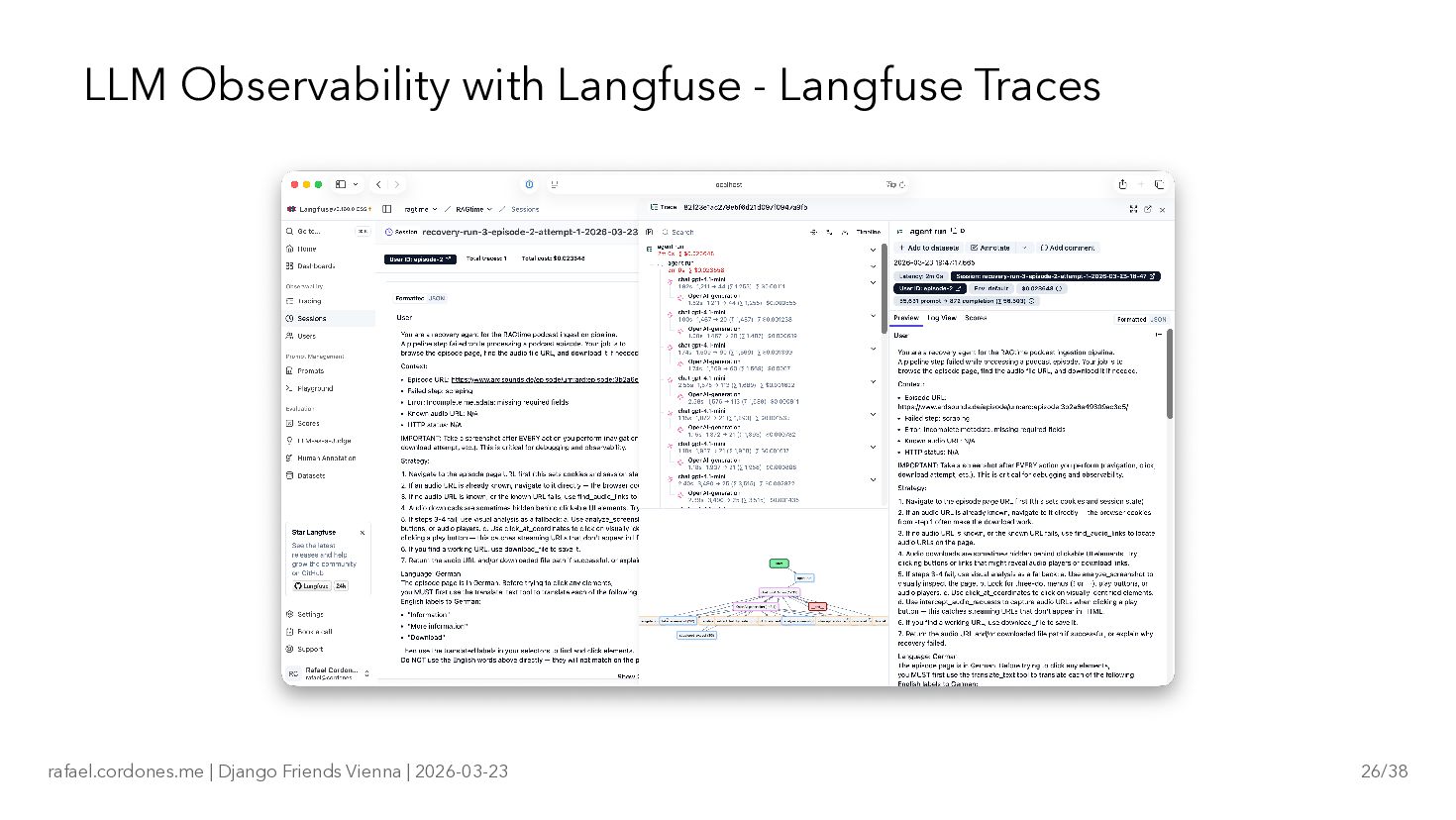
Task: Open the ragtime organization dropdown
Action: [420, 209]
